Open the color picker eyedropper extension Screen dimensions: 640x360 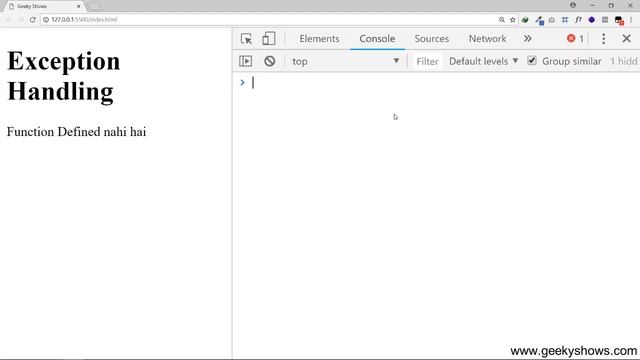tap(540, 20)
